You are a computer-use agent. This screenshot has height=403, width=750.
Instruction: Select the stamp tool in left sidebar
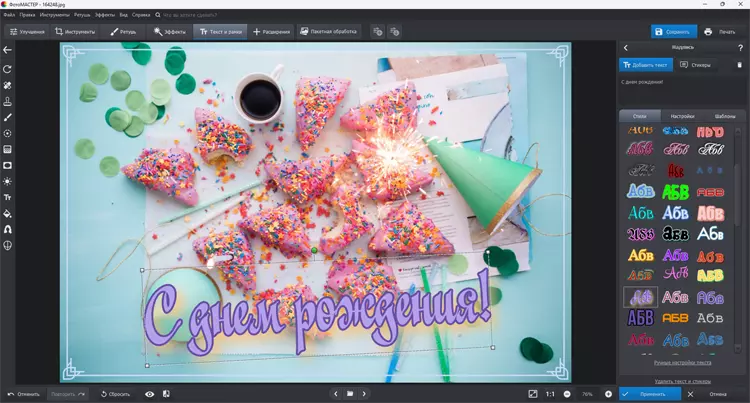point(7,101)
